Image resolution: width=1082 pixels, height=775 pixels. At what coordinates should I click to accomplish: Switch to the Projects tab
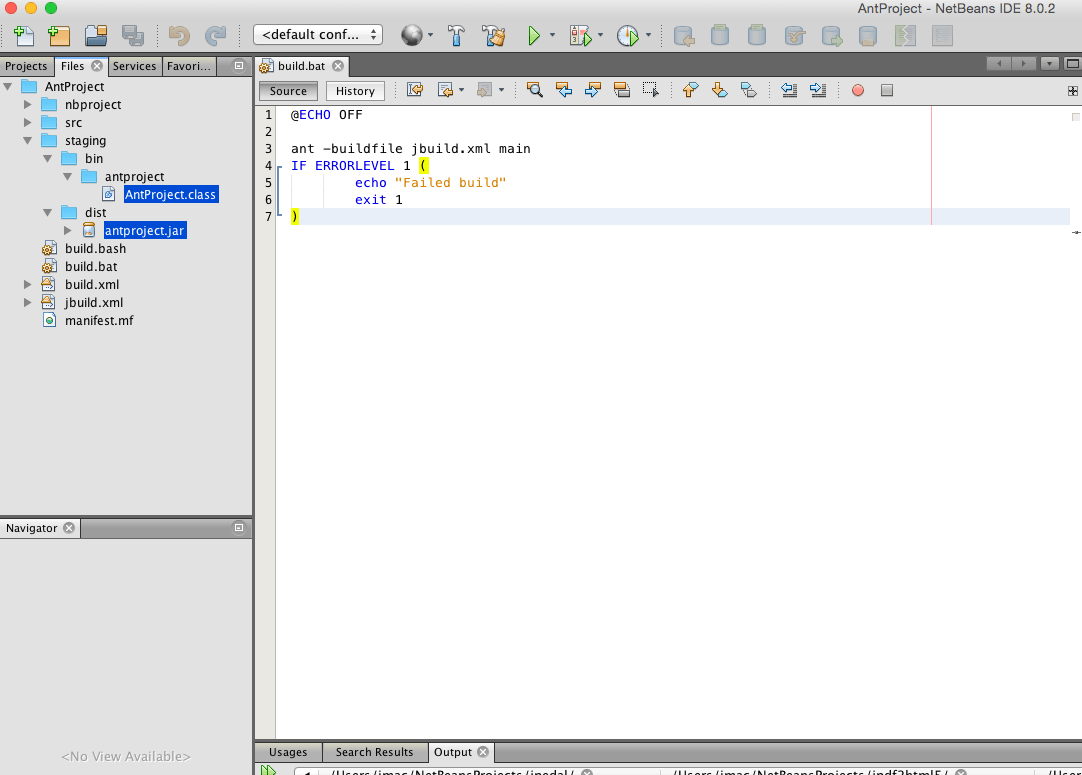(26, 66)
